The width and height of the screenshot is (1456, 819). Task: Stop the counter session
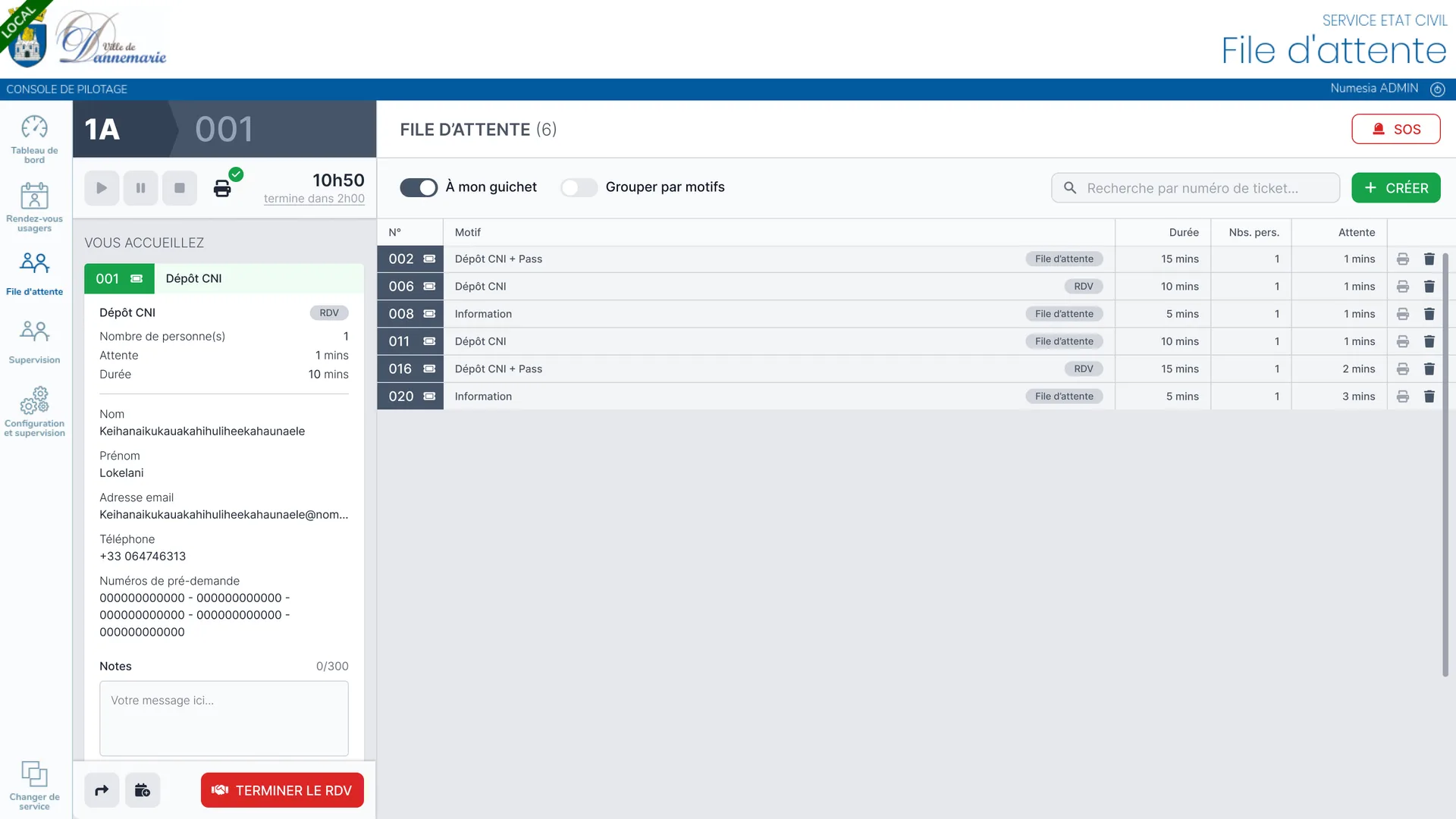pyautogui.click(x=180, y=188)
